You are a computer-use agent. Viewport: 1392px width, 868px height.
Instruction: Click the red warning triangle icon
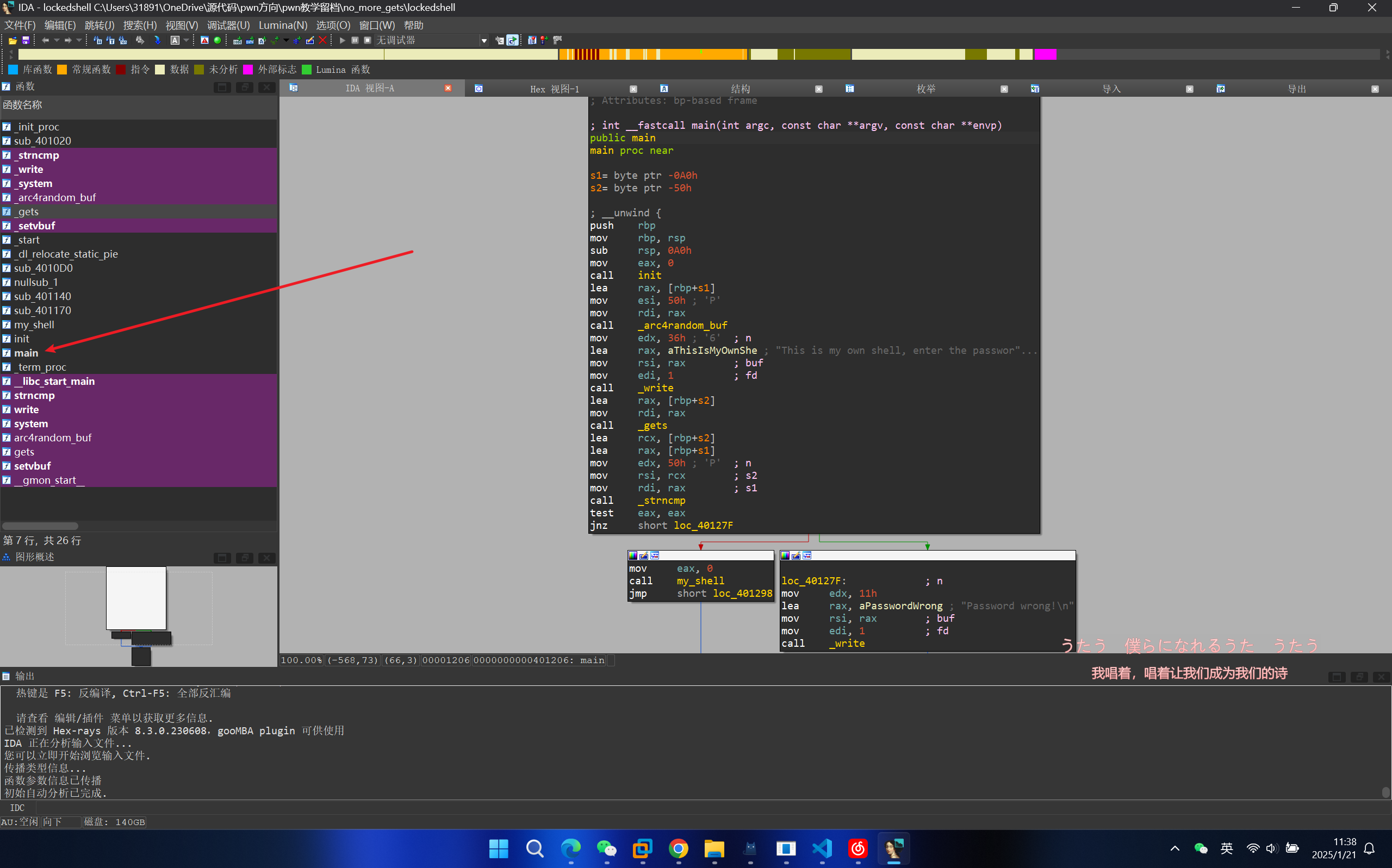point(204,40)
